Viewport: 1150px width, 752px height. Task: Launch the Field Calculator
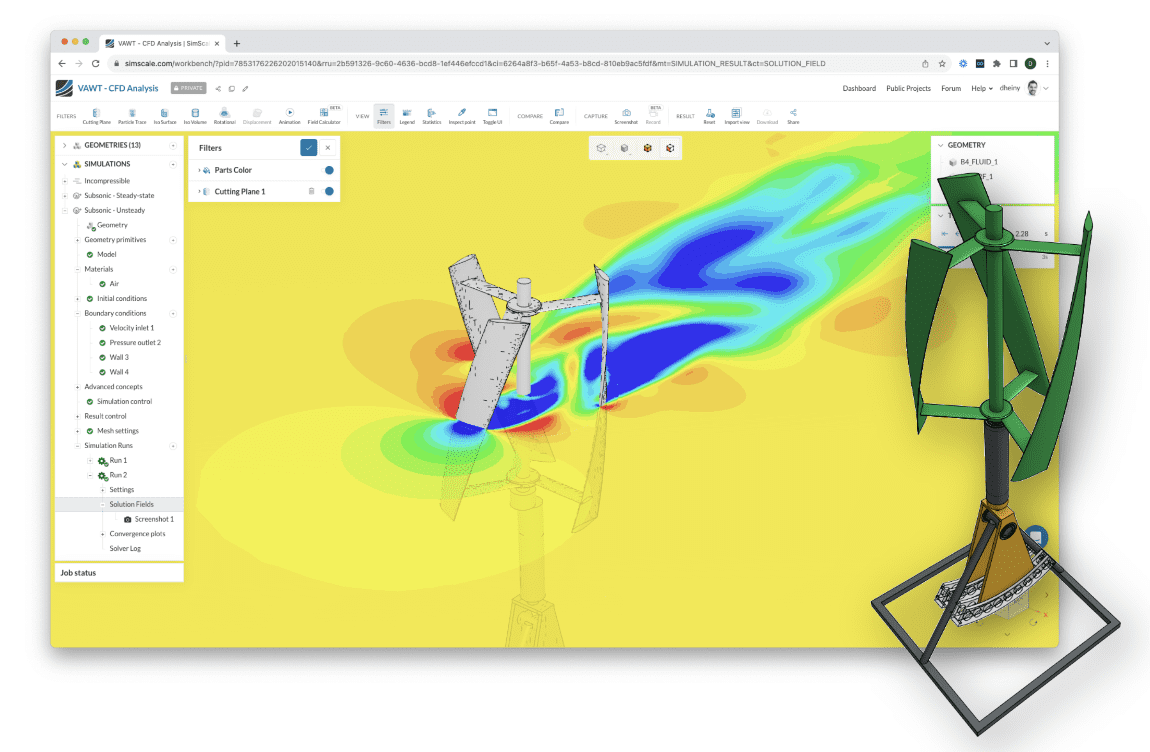(x=324, y=115)
